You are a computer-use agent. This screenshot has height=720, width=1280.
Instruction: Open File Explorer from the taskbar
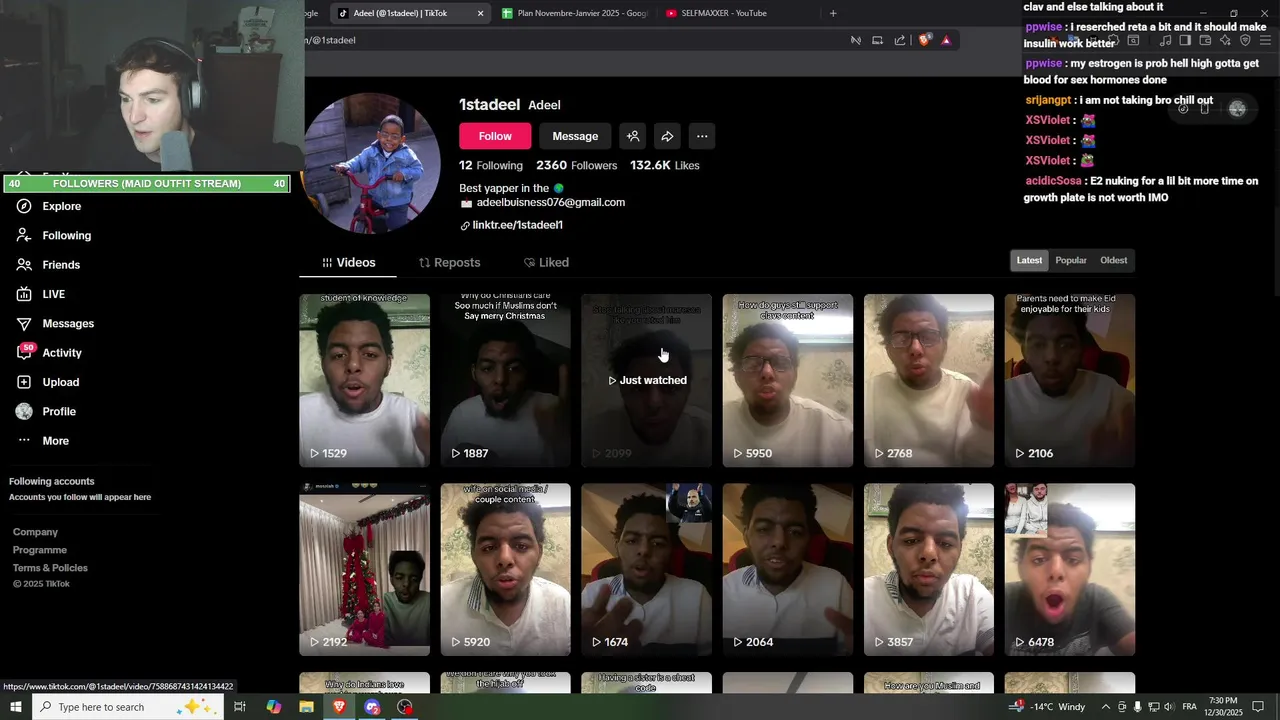coord(307,707)
